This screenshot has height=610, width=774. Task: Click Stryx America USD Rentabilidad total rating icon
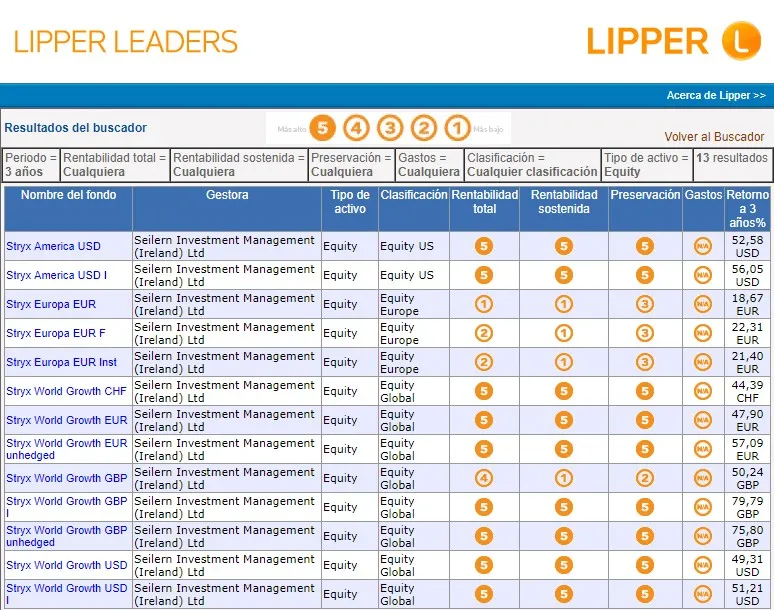(484, 246)
